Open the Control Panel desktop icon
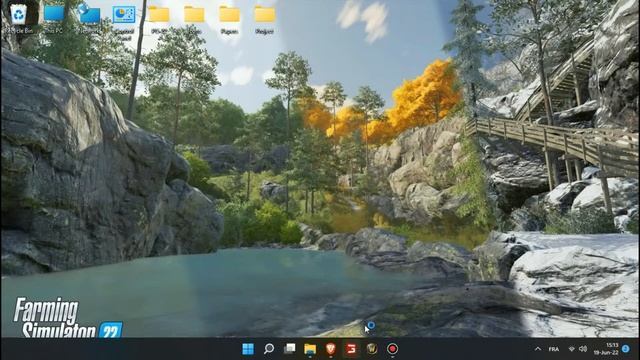Image resolution: width=640 pixels, height=360 pixels. coord(124,22)
